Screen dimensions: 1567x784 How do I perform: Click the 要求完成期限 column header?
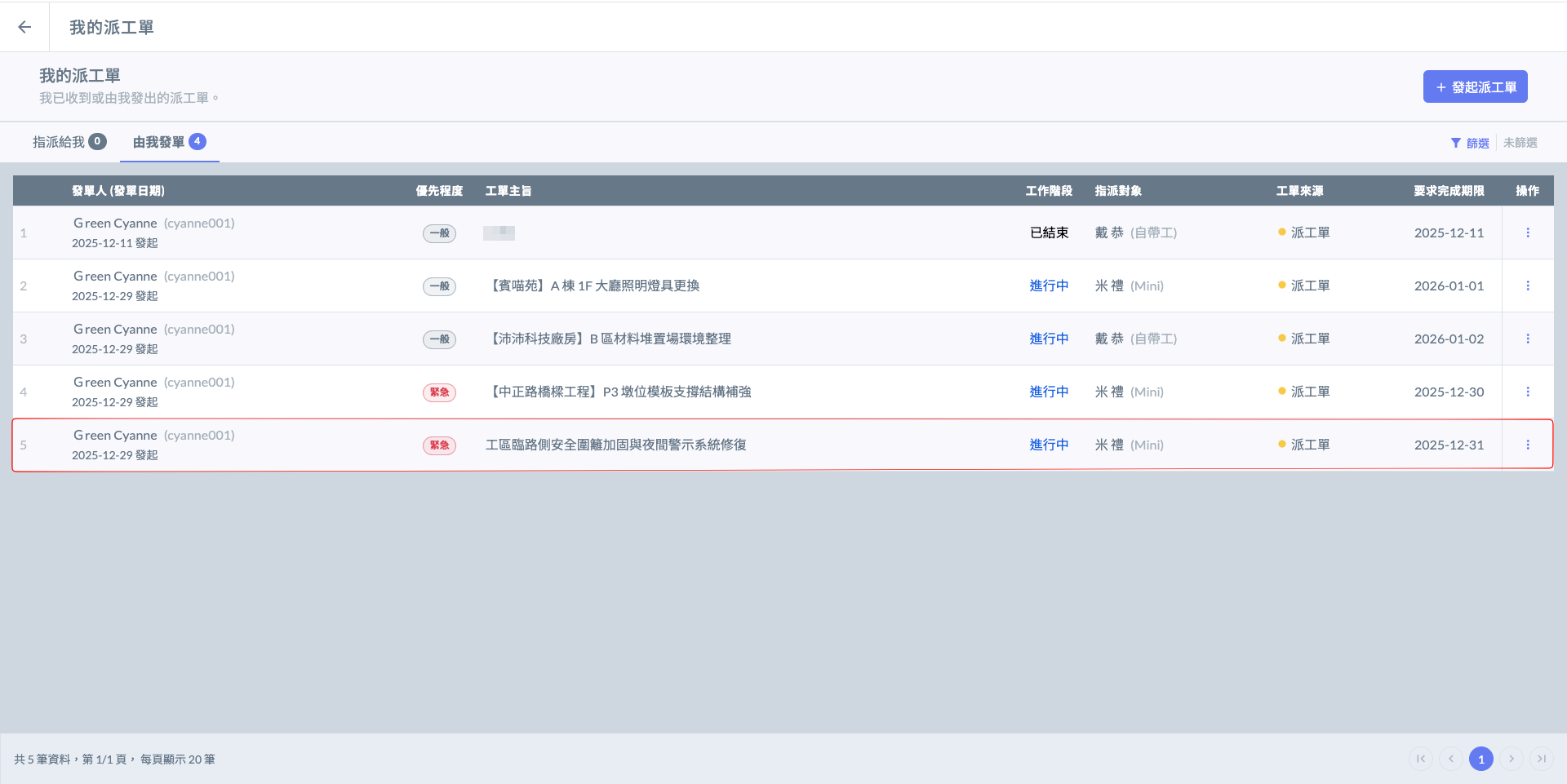click(x=1449, y=191)
